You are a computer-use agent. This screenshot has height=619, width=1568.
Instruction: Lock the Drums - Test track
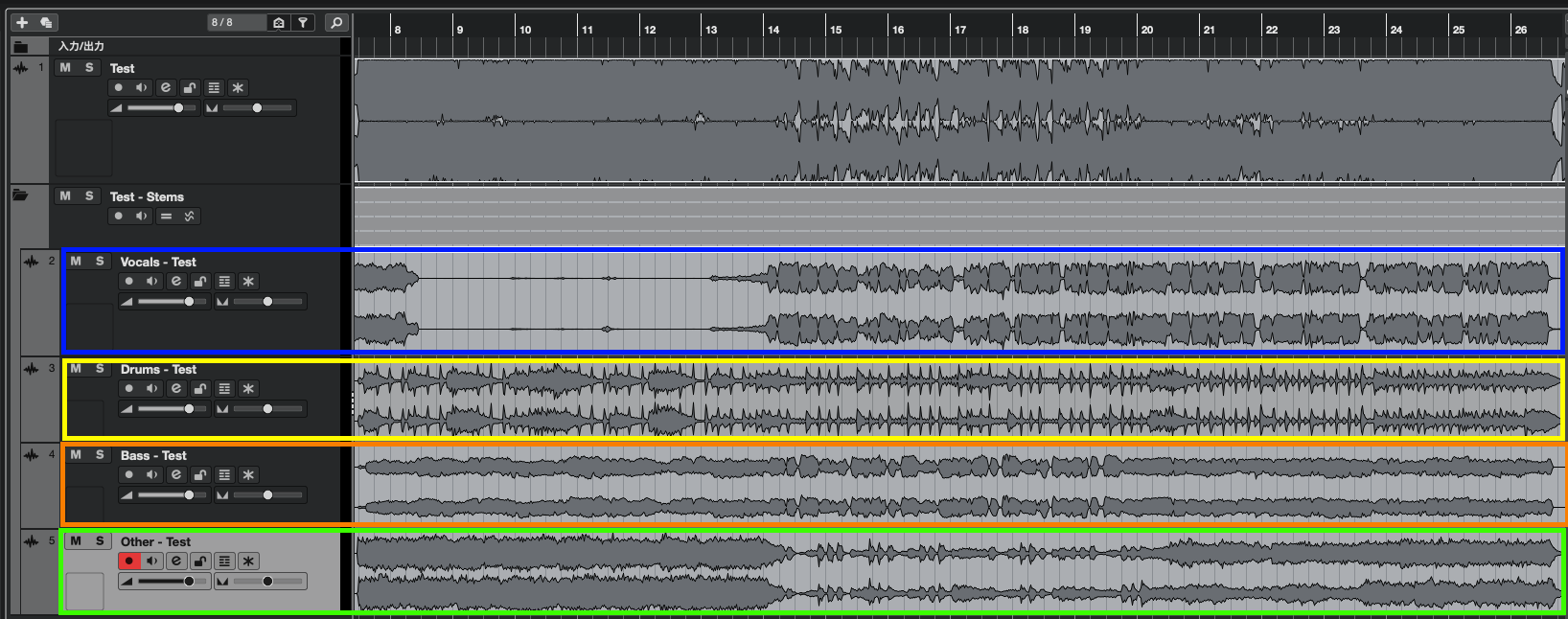click(x=200, y=389)
